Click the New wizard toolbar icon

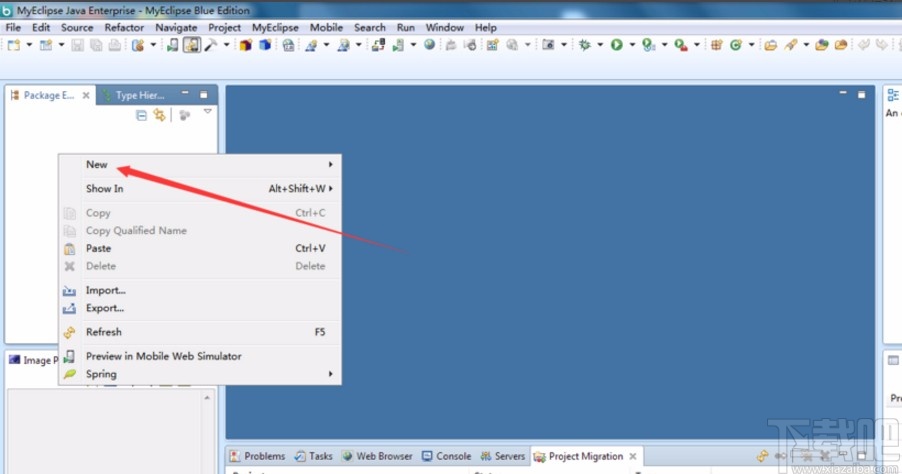[x=13, y=45]
